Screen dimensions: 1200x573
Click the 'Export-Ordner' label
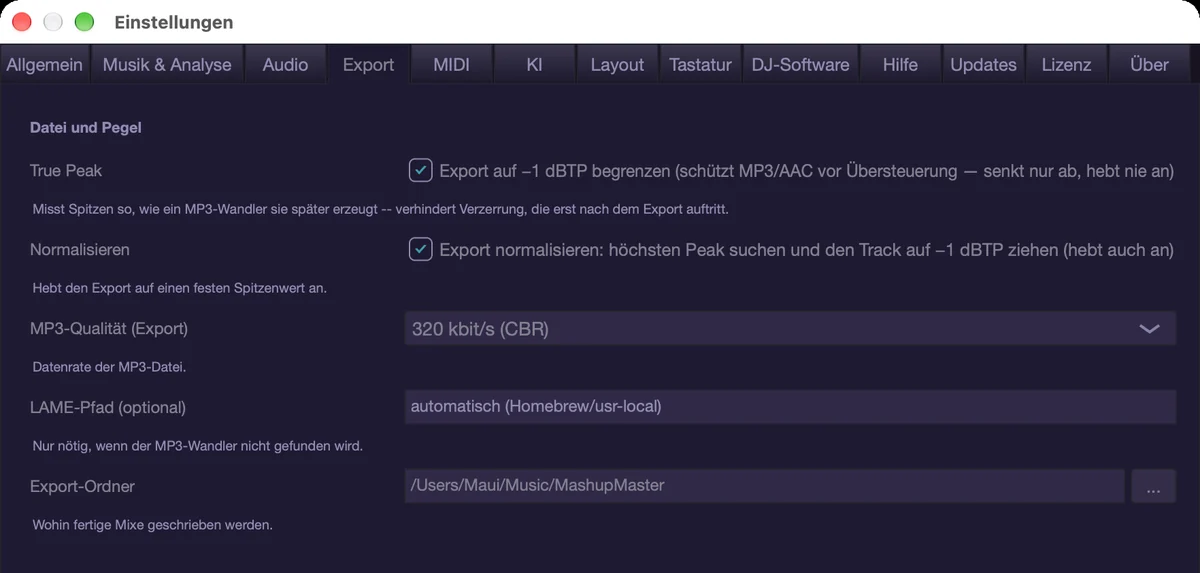pyautogui.click(x=82, y=486)
